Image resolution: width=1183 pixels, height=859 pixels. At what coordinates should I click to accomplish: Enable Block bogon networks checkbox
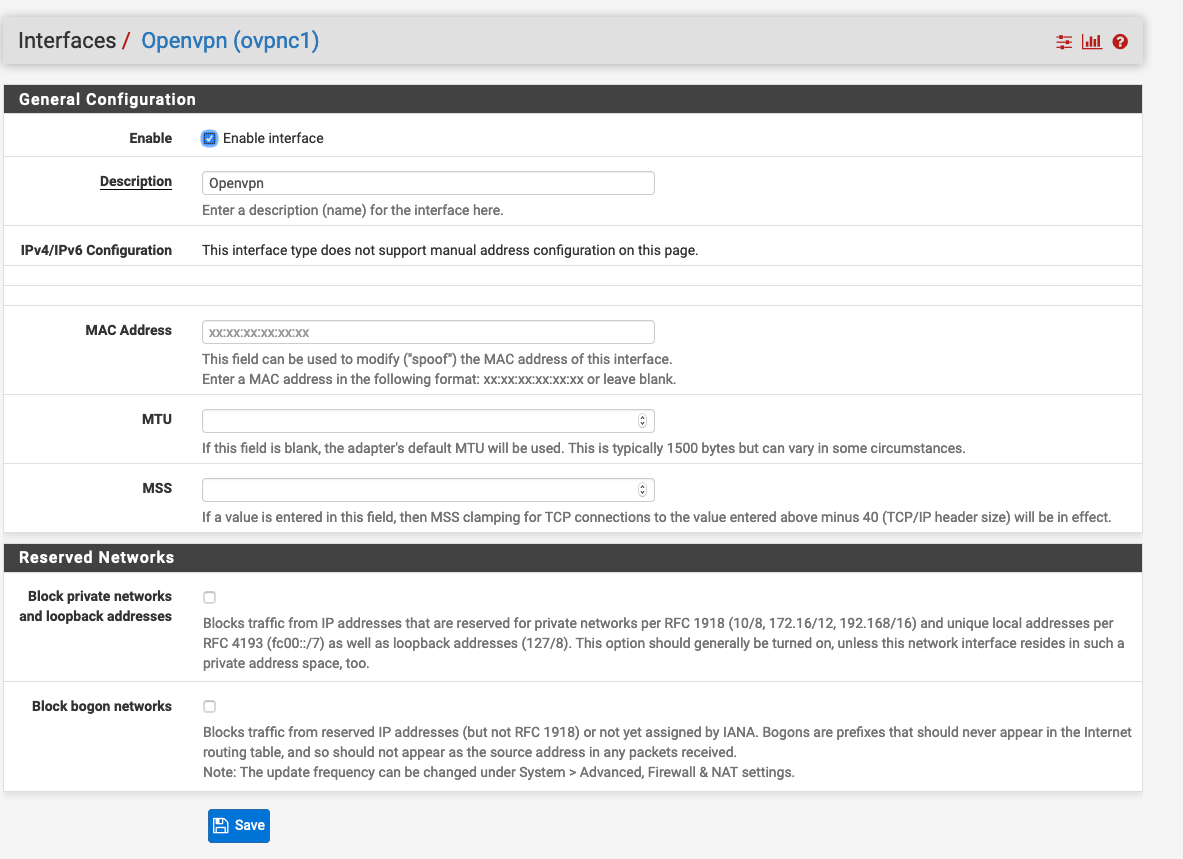tap(209, 707)
